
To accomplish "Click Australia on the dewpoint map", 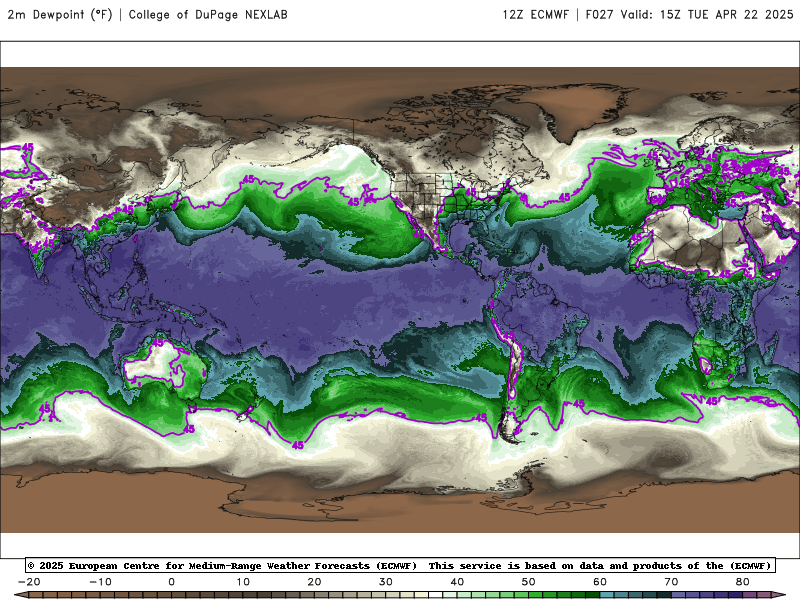I will click(165, 363).
